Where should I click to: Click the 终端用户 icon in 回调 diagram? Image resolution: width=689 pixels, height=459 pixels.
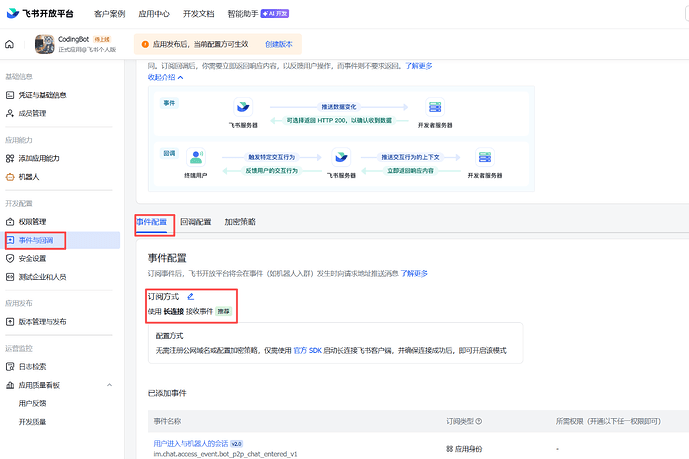[x=196, y=157]
